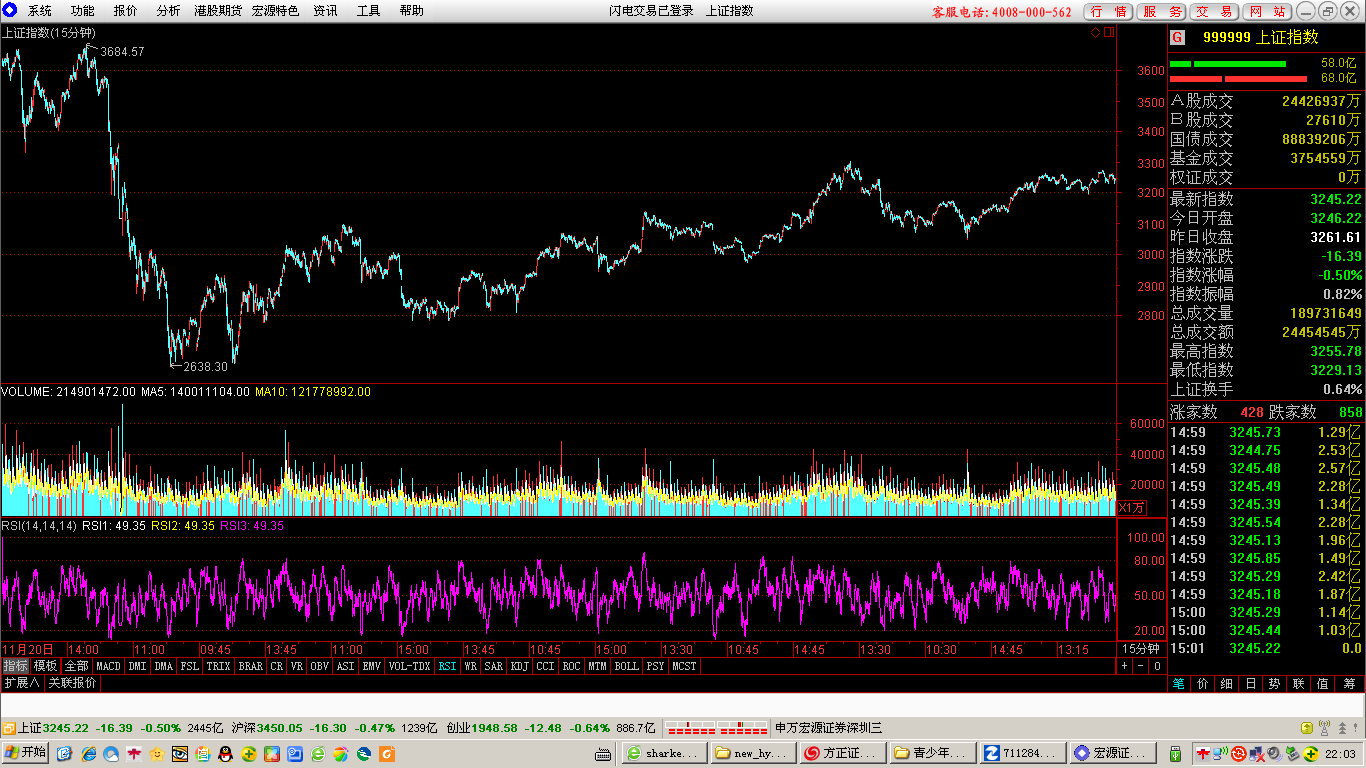This screenshot has width=1366, height=768.
Task: Open the QQ penguin icon in quick launch
Action: pos(226,753)
